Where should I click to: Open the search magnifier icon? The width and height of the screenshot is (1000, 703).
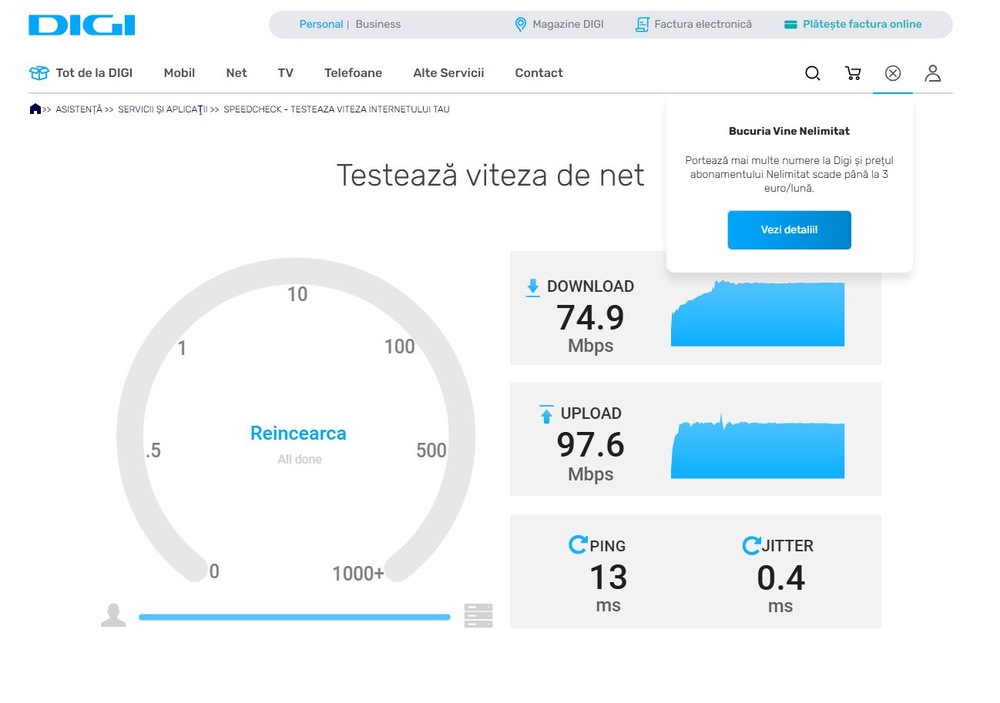click(x=812, y=73)
